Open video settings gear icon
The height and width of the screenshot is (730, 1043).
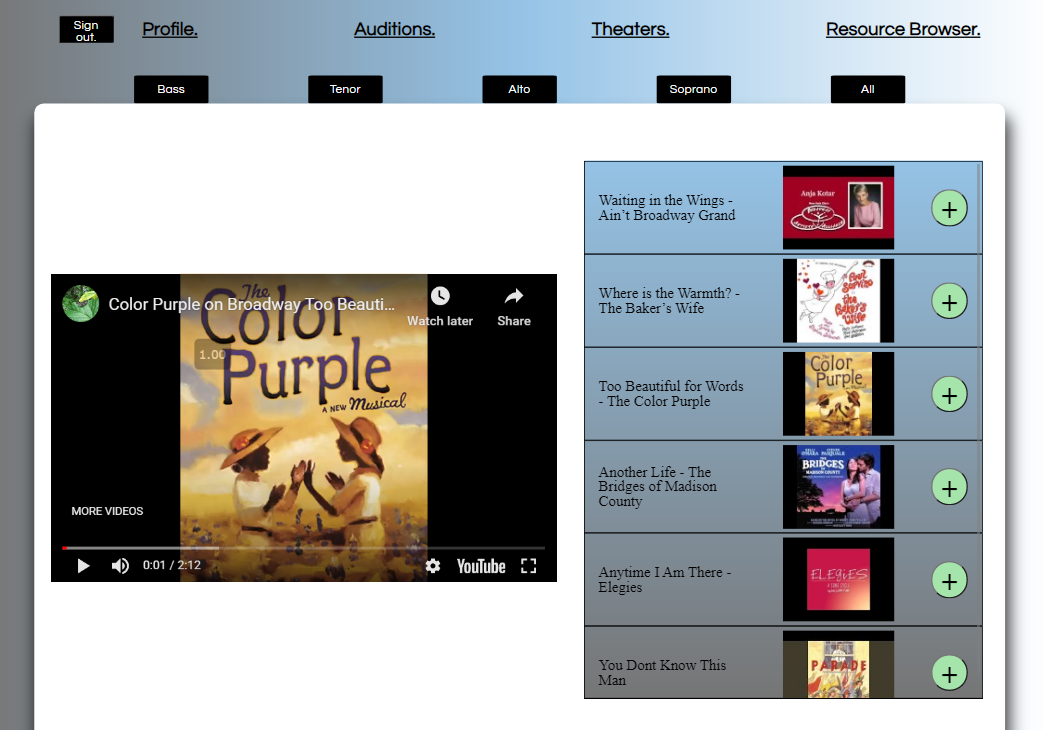(432, 566)
